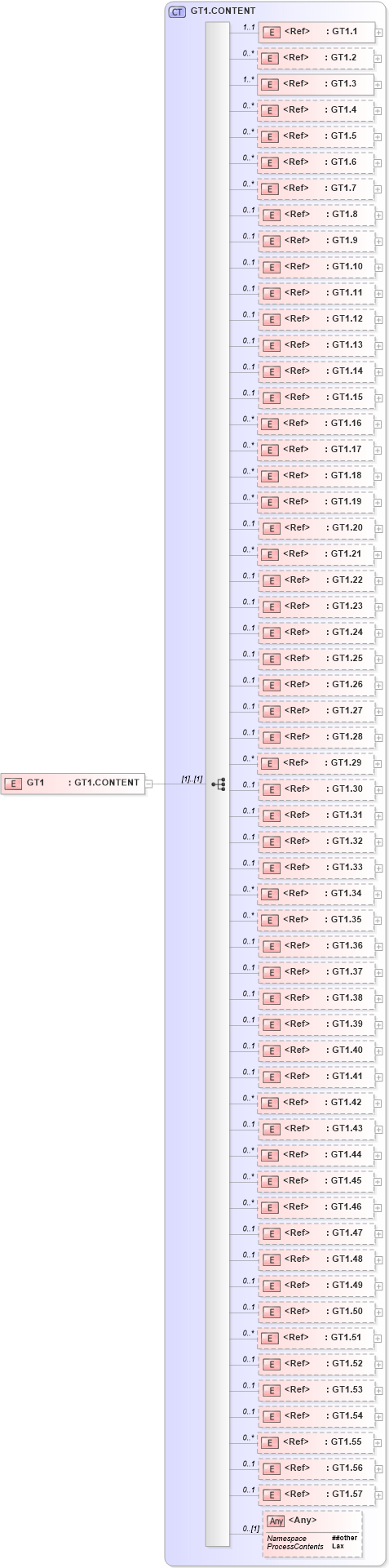Expand the GT1.1 element reference
Image resolution: width=389 pixels, height=1568 pixels.
pos(378,32)
